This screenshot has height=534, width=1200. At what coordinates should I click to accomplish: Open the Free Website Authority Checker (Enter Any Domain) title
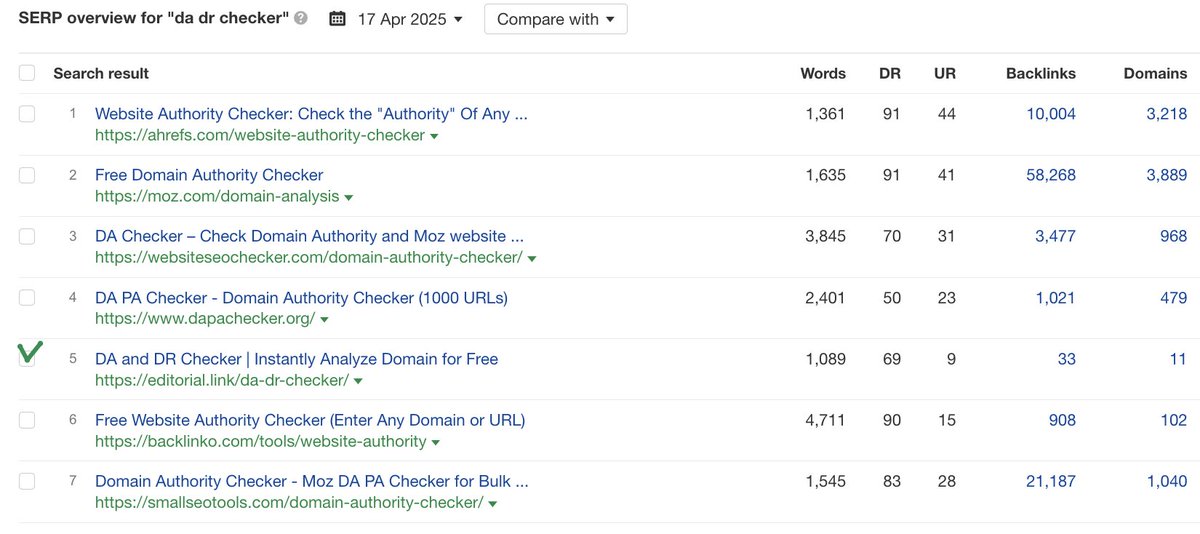coord(310,420)
